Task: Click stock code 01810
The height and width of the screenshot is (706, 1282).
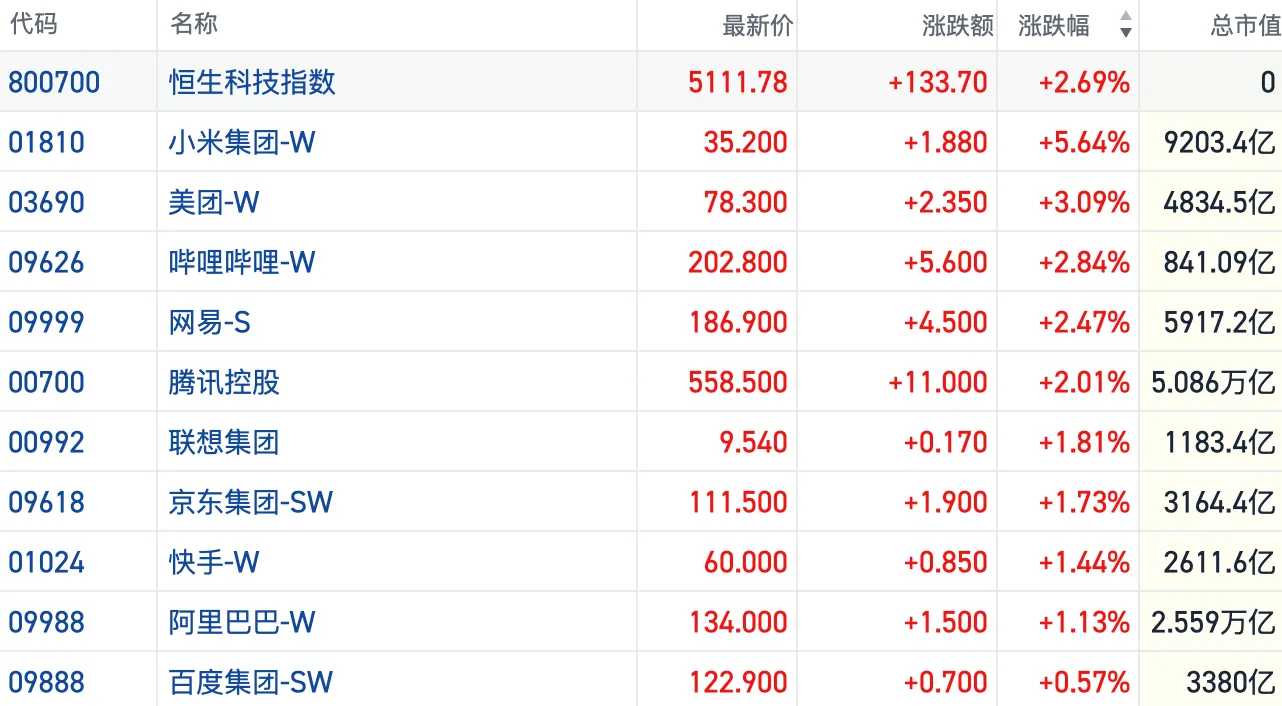Action: tap(46, 142)
